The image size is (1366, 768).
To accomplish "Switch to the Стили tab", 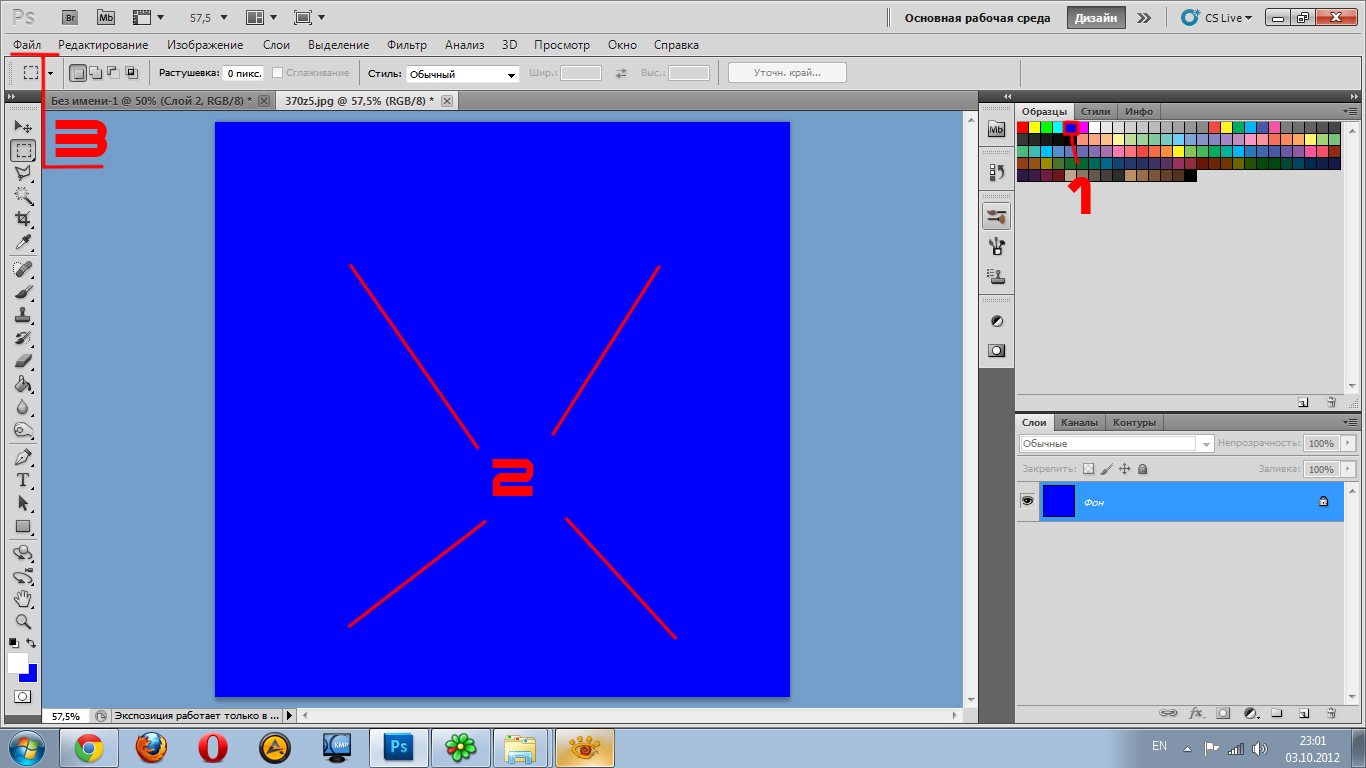I will tap(1096, 111).
